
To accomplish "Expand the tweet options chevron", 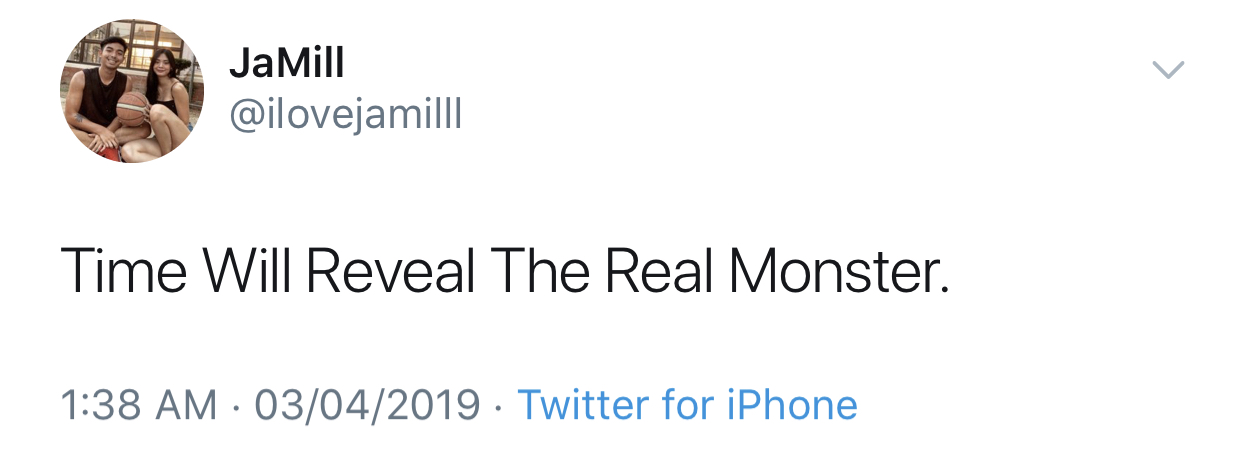I will [x=1167, y=70].
